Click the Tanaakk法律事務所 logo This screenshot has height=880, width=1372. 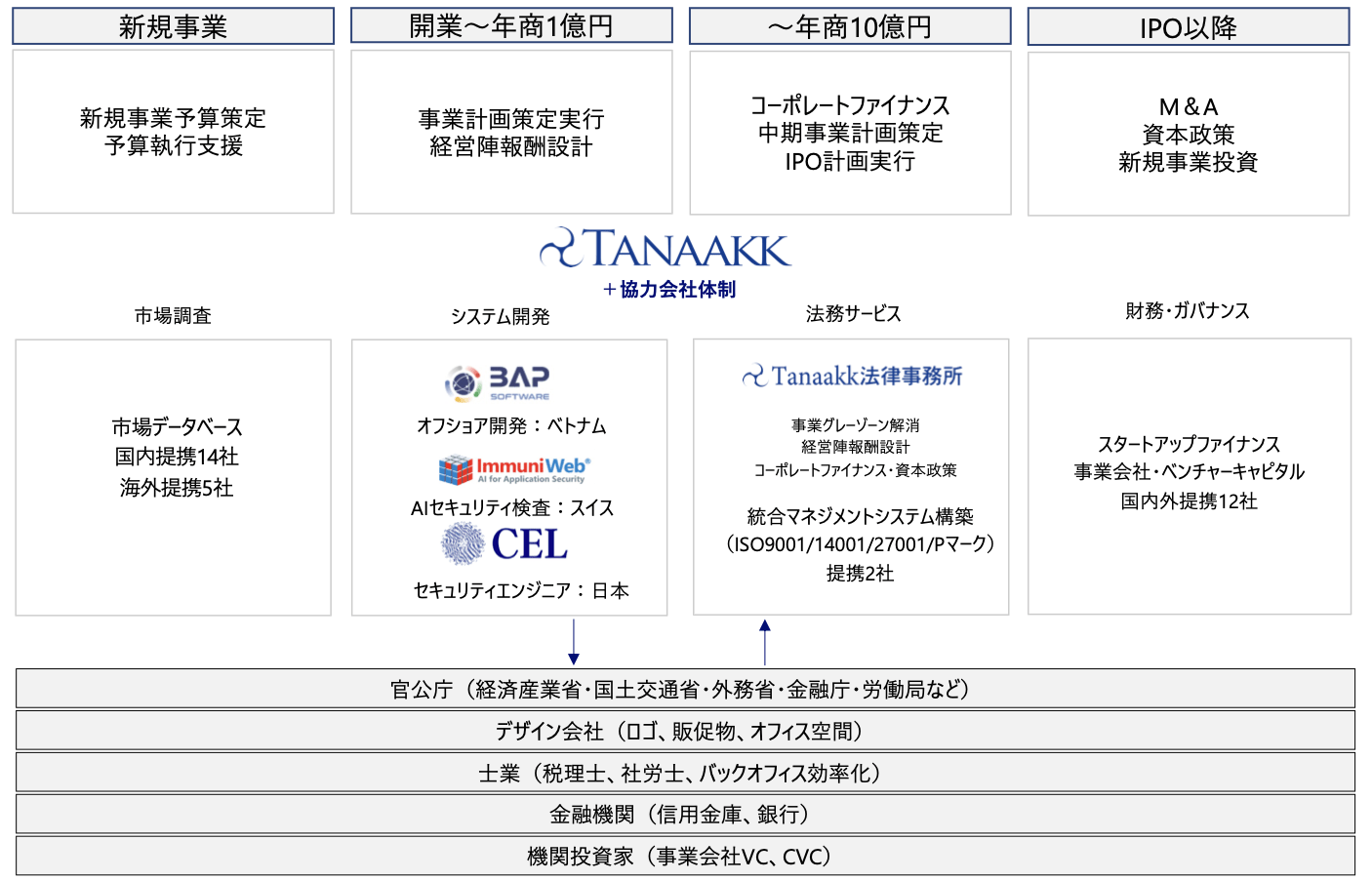click(852, 377)
